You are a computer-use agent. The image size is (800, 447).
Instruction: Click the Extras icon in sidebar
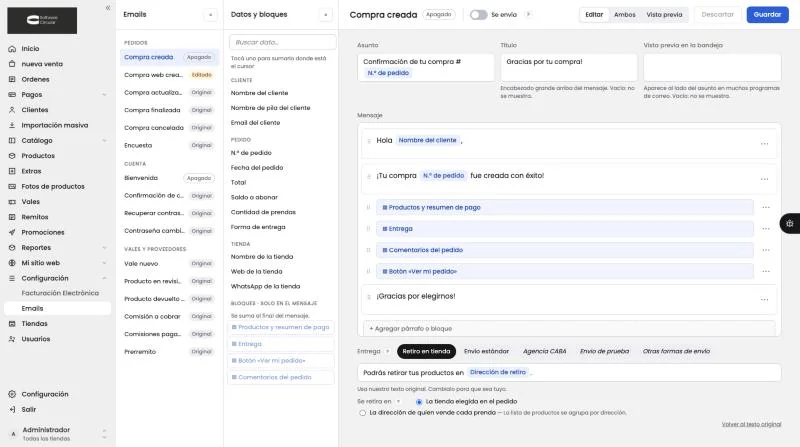tap(12, 171)
